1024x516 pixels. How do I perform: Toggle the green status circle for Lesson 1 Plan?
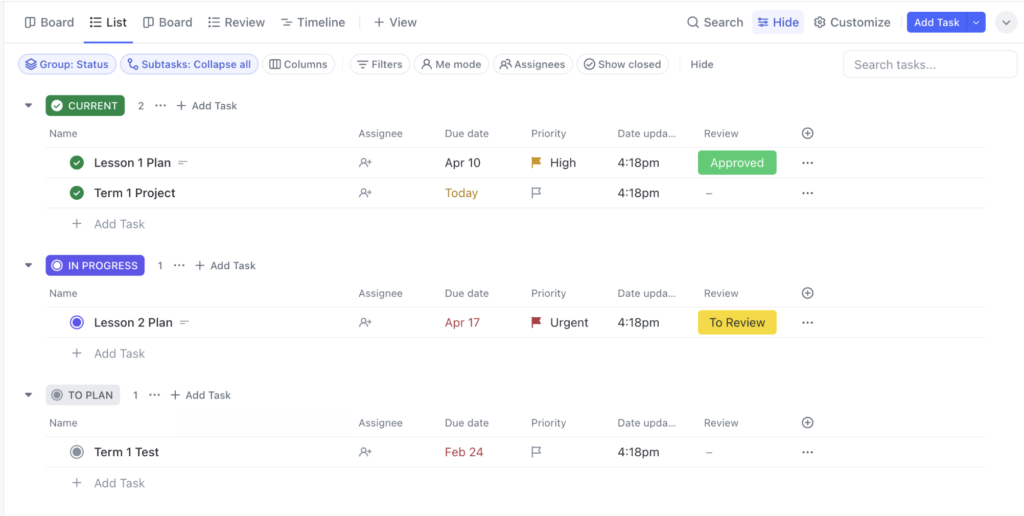tap(77, 163)
